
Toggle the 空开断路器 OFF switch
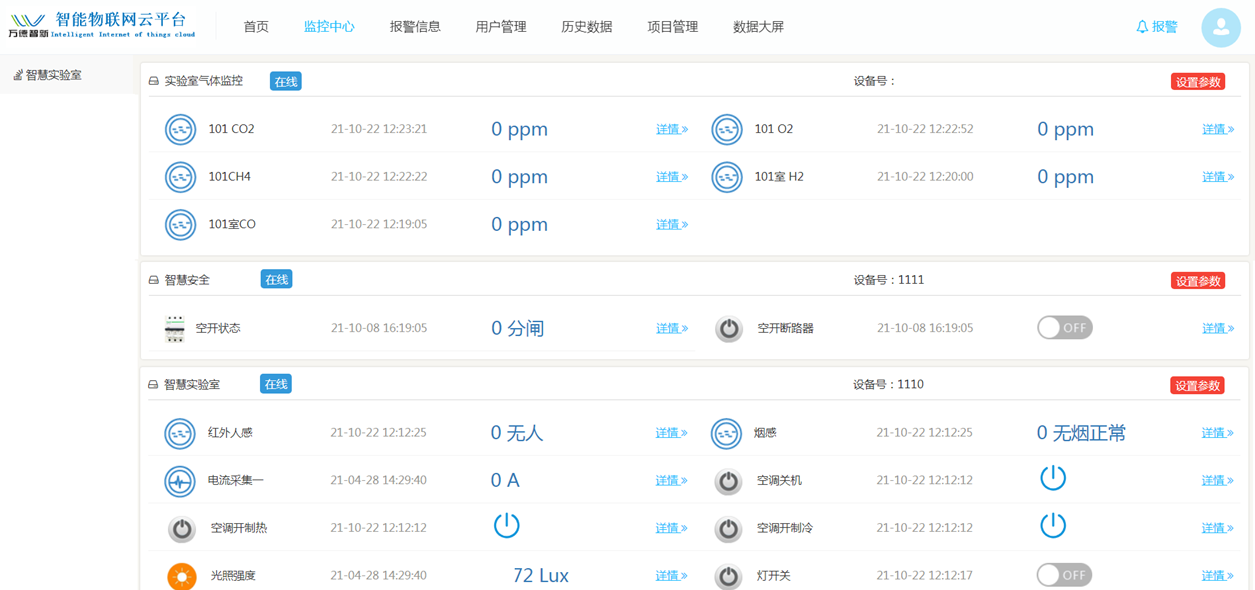pyautogui.click(x=1064, y=328)
